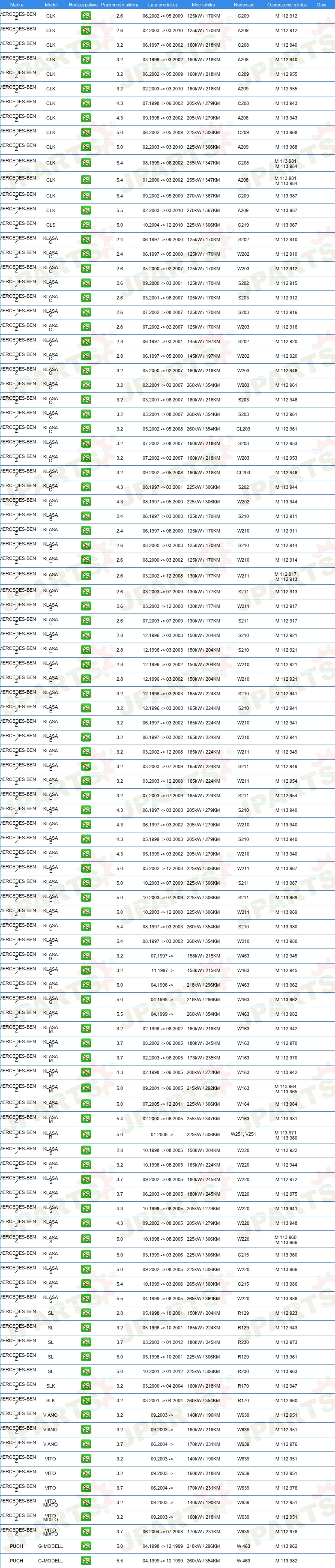Click the VIANO model cell in the 3.7 row
The height and width of the screenshot is (1568, 335).
(x=51, y=1445)
